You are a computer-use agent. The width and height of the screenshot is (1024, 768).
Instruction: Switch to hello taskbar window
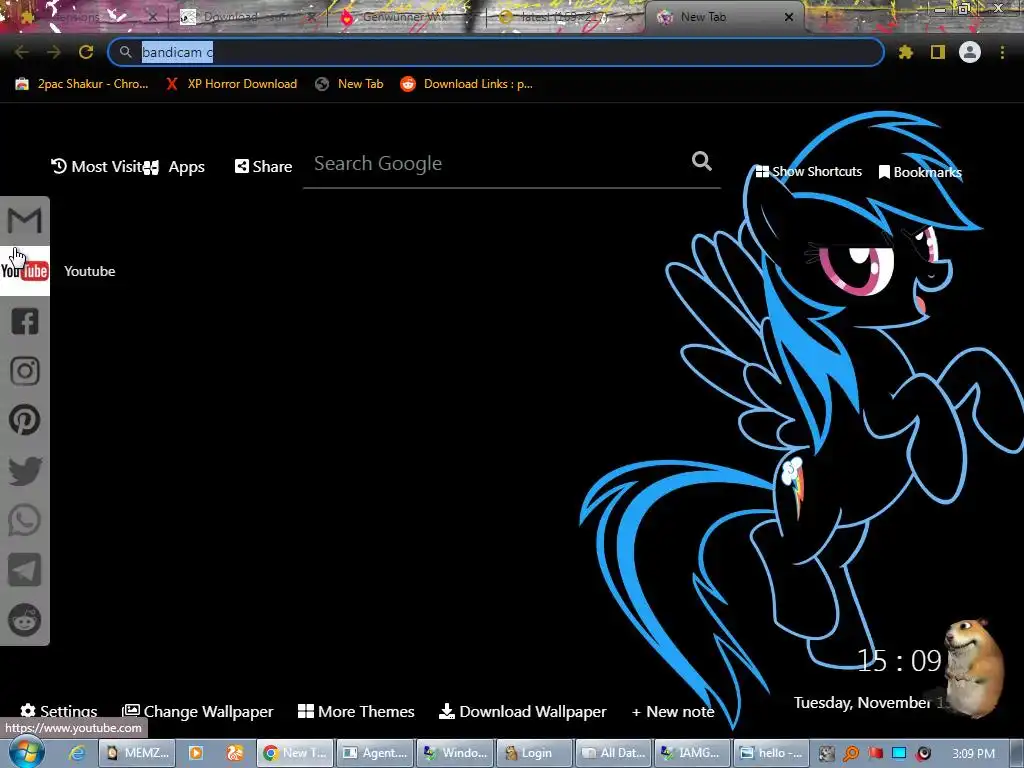pos(772,753)
